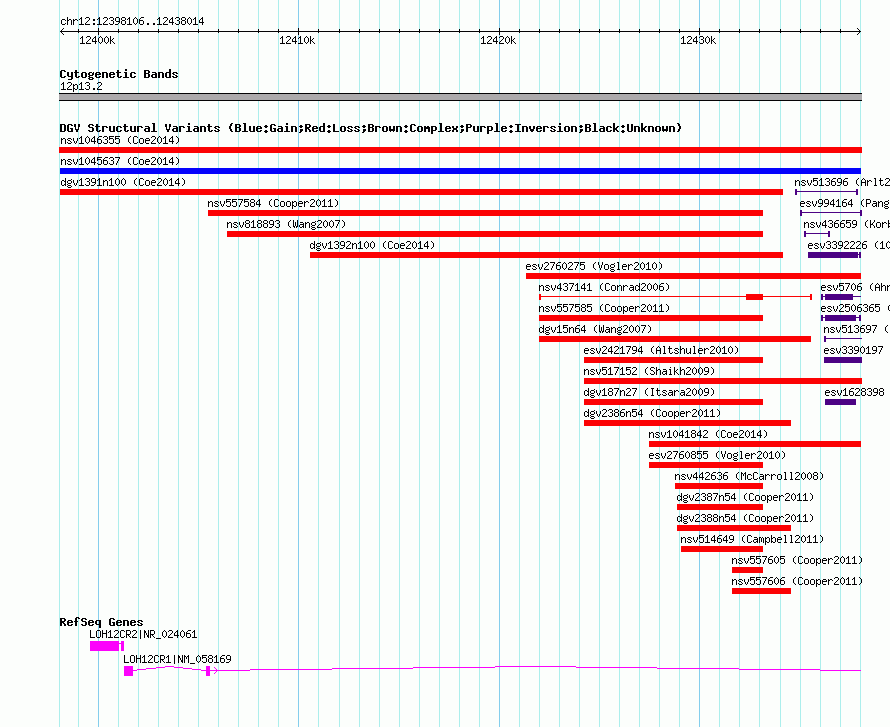Click dgv2387n54 (Cooper2011) label
The image size is (890, 727).
(x=745, y=497)
